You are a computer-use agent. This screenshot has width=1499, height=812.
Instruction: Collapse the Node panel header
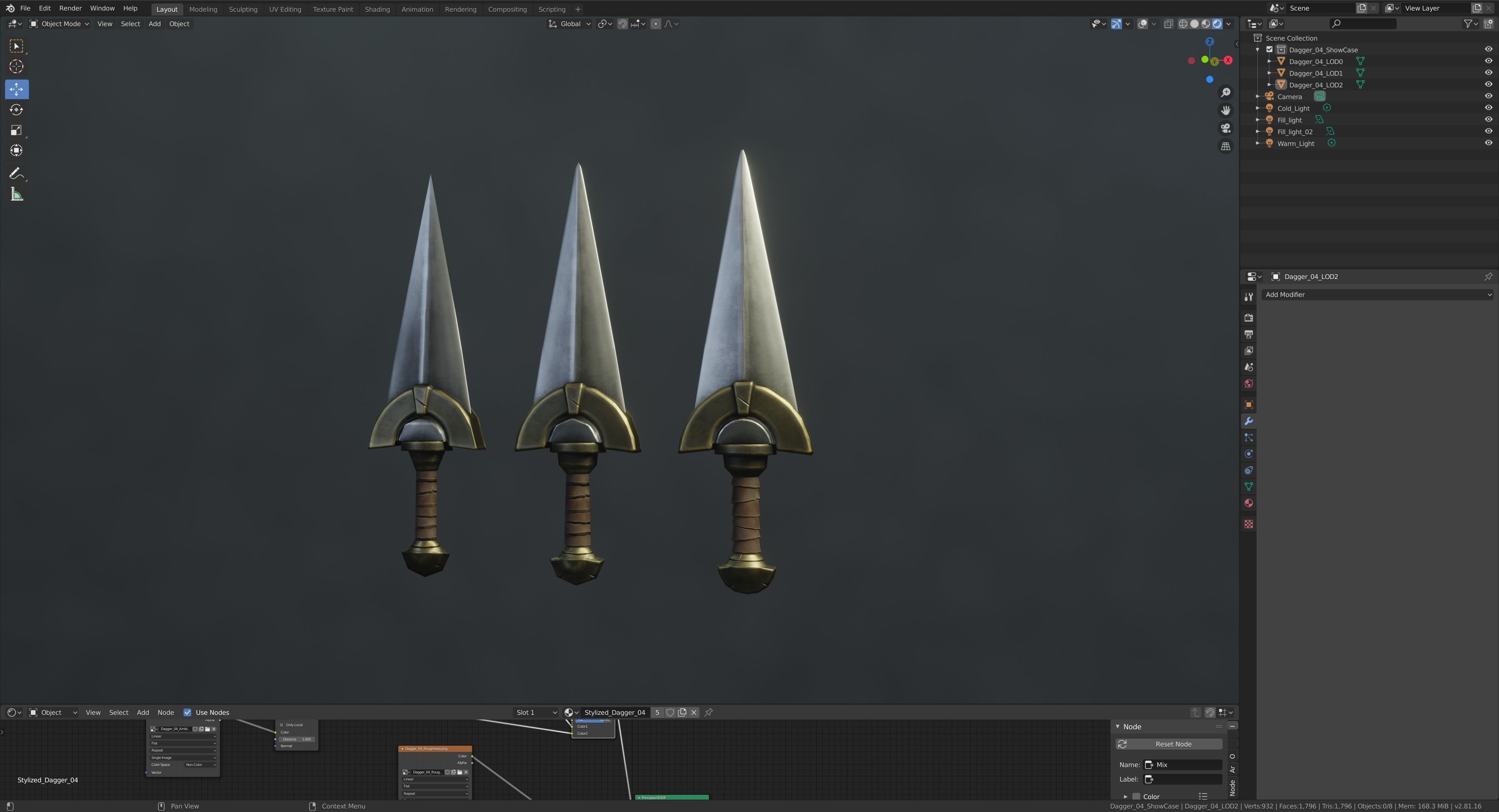coord(1118,727)
